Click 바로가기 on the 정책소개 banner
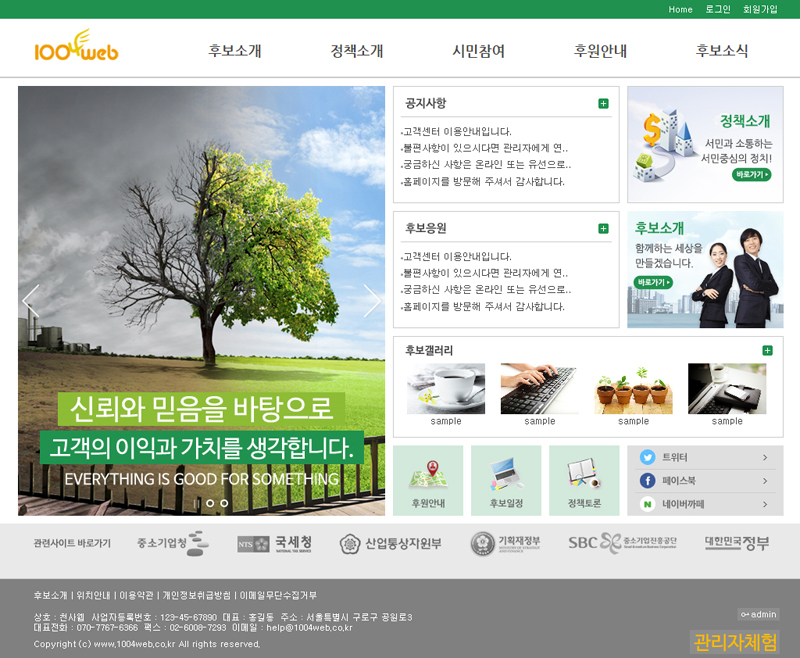Viewport: 800px width, 658px height. click(752, 174)
